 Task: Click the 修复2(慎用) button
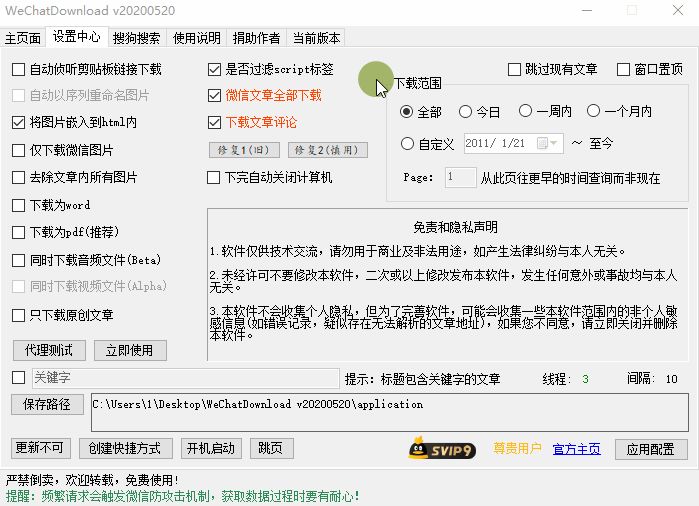[328, 150]
